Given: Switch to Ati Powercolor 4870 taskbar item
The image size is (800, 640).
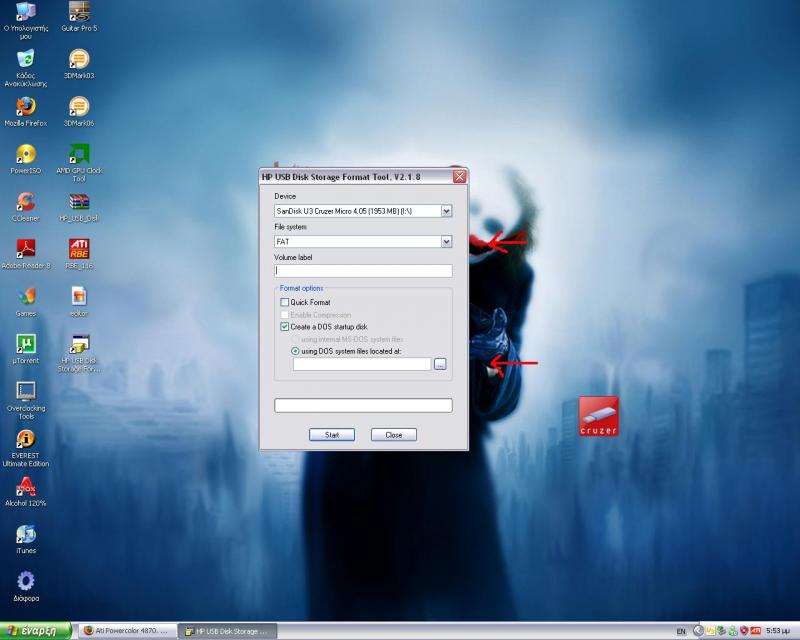Looking at the screenshot, I should [127, 631].
